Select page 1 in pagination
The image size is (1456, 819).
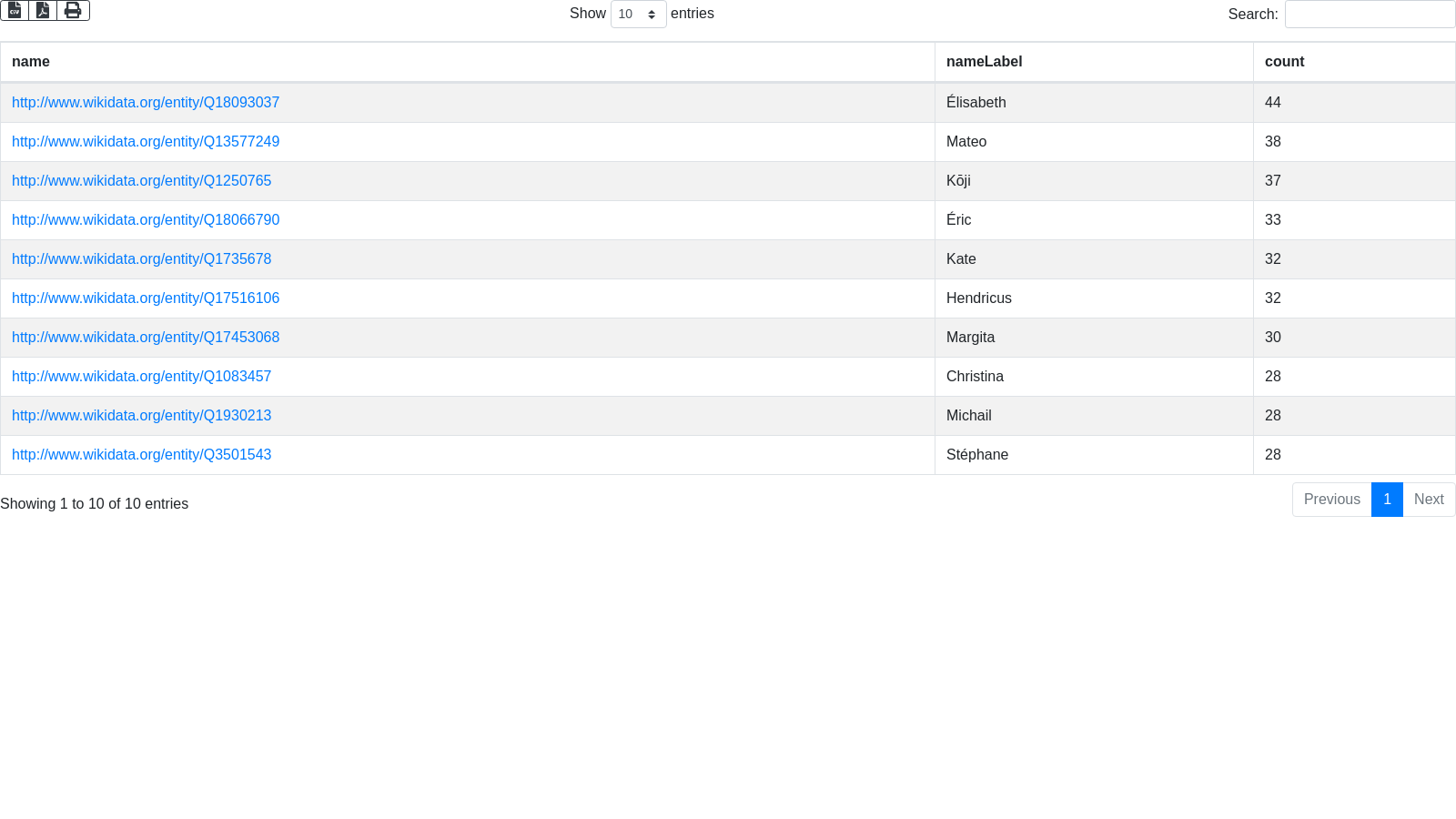1387,500
